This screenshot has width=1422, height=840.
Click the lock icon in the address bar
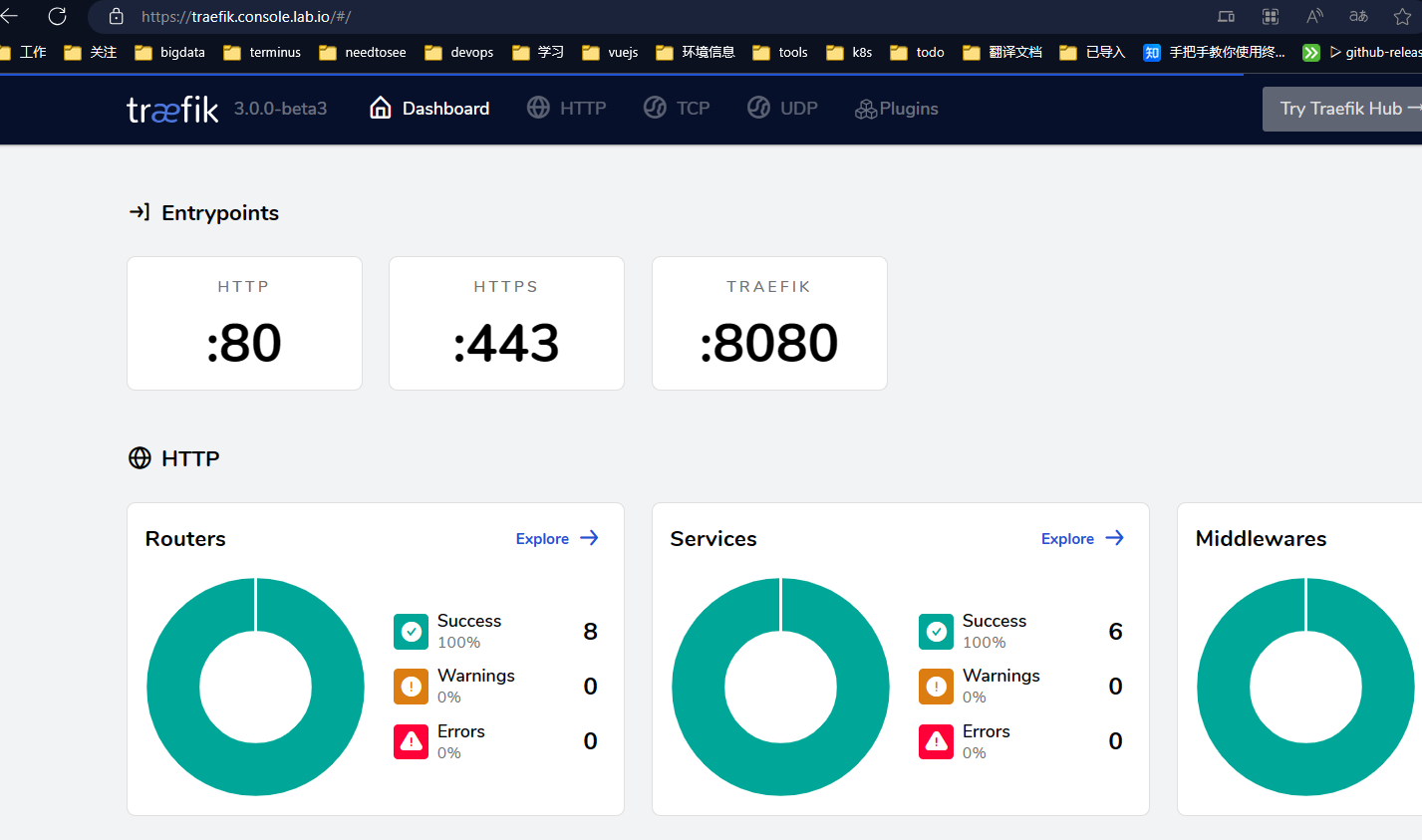(116, 16)
